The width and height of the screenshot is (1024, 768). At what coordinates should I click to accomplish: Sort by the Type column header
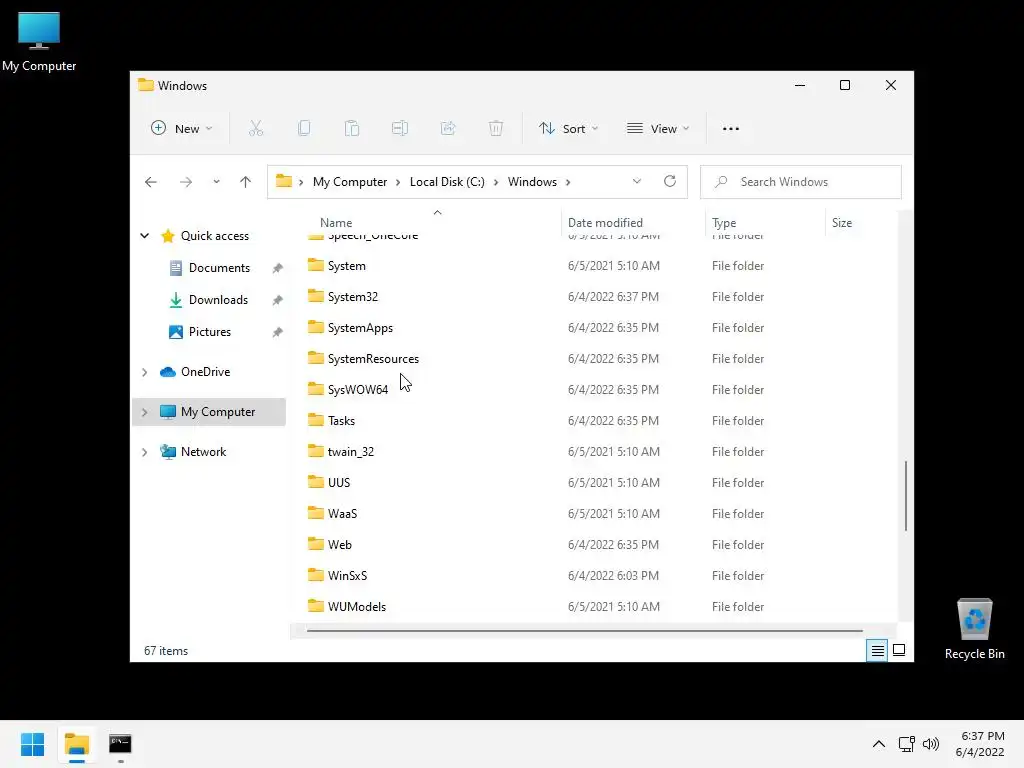724,223
